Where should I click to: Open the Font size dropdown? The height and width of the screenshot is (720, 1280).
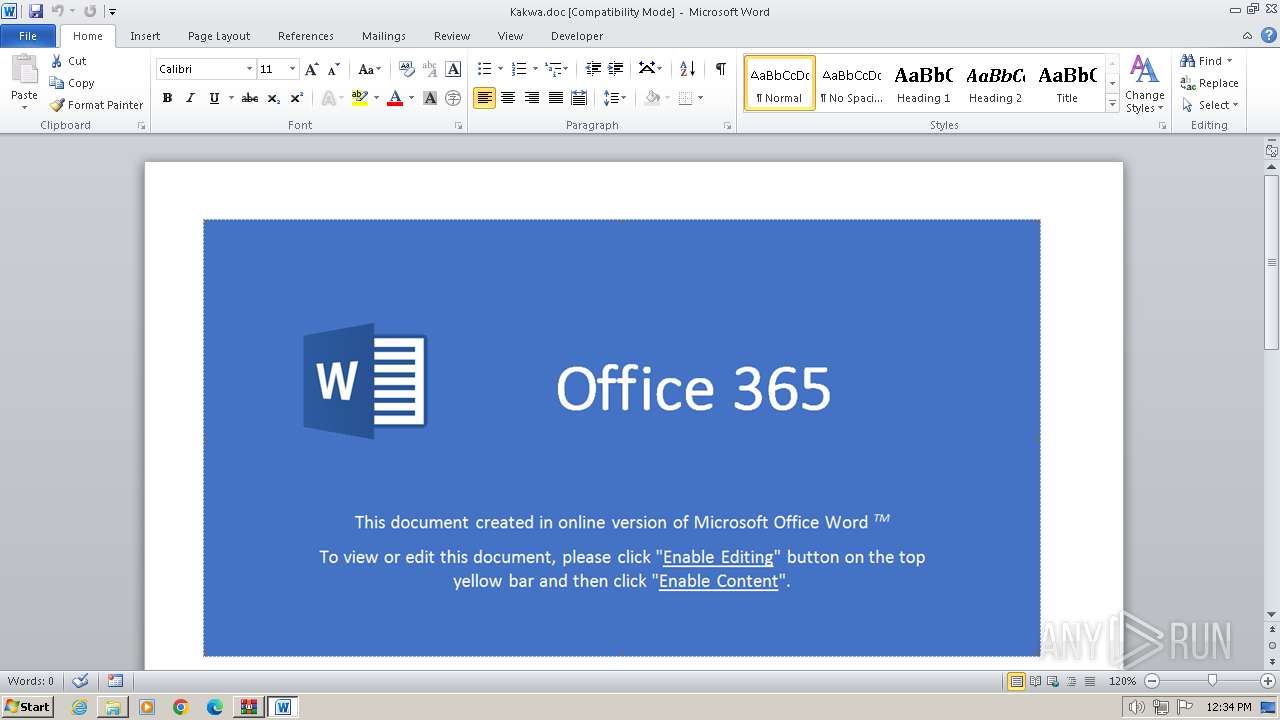click(292, 69)
